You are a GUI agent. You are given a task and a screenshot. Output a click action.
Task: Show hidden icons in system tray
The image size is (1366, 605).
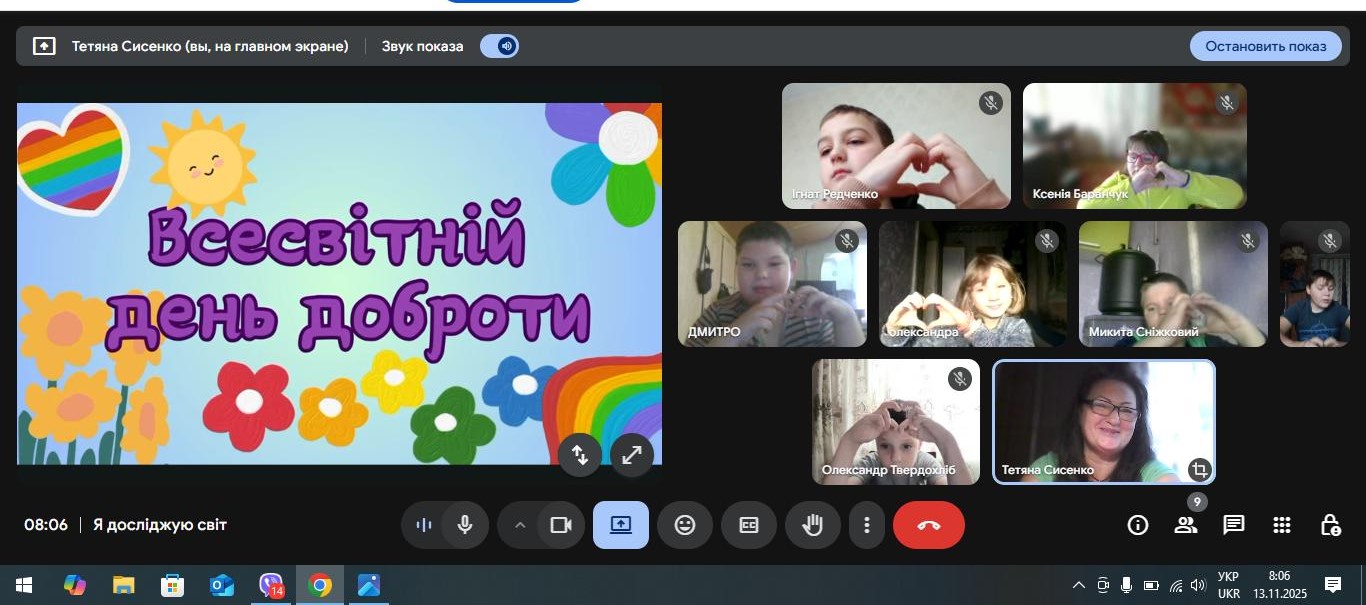pyautogui.click(x=1078, y=585)
